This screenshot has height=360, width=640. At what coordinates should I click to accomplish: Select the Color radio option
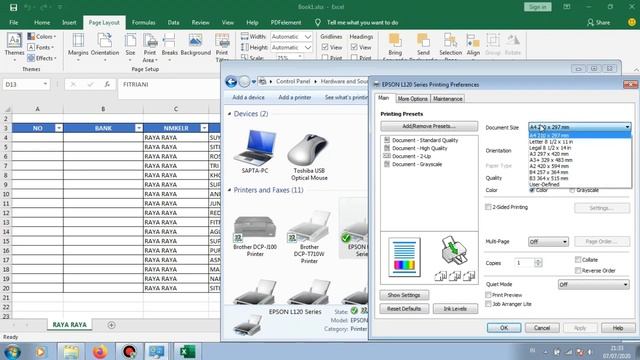pos(532,190)
